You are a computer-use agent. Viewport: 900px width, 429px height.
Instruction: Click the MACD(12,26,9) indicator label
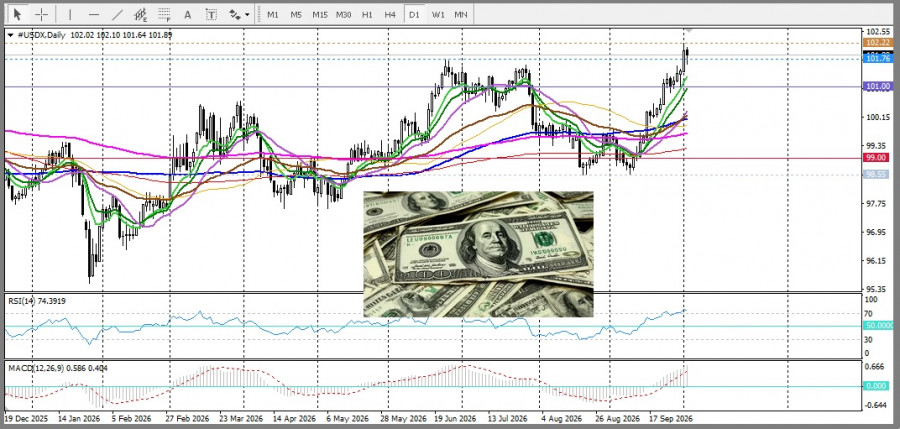[58, 368]
